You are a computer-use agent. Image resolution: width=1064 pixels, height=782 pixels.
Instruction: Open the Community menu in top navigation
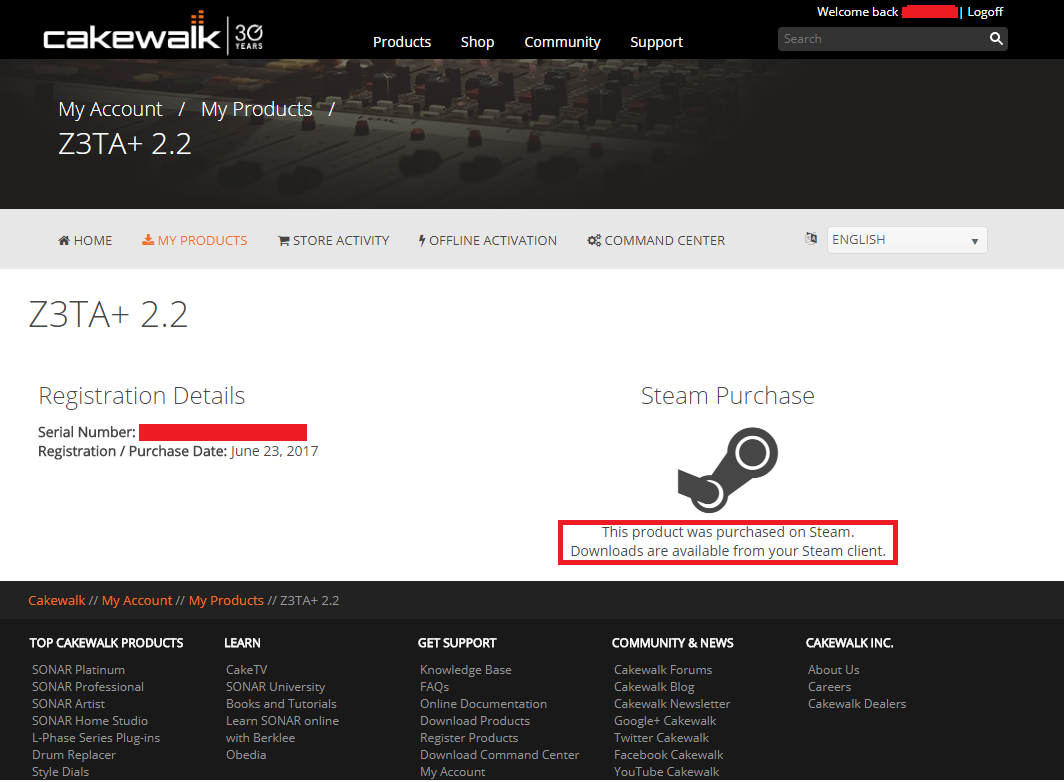[562, 42]
